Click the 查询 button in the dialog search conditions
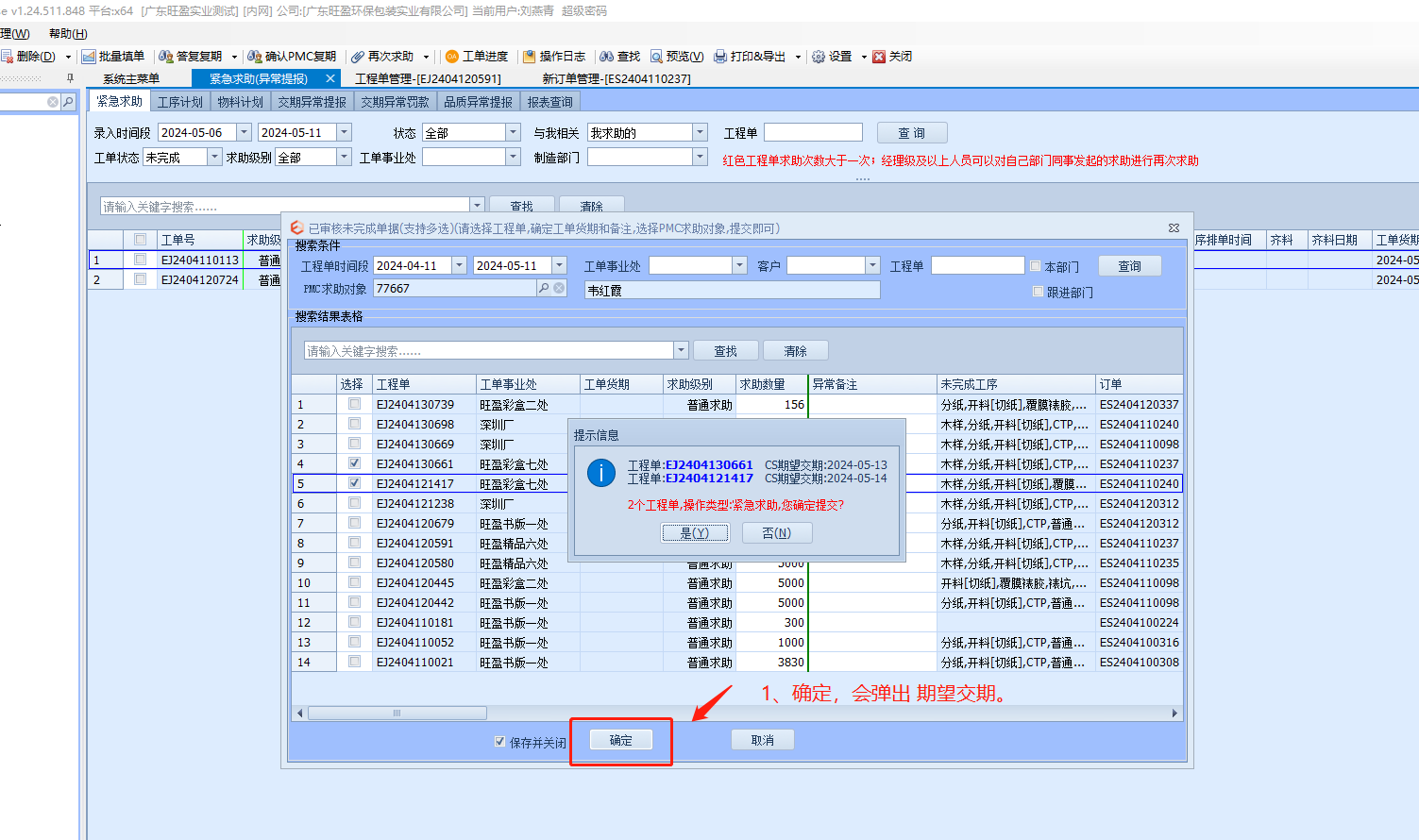 (1130, 266)
